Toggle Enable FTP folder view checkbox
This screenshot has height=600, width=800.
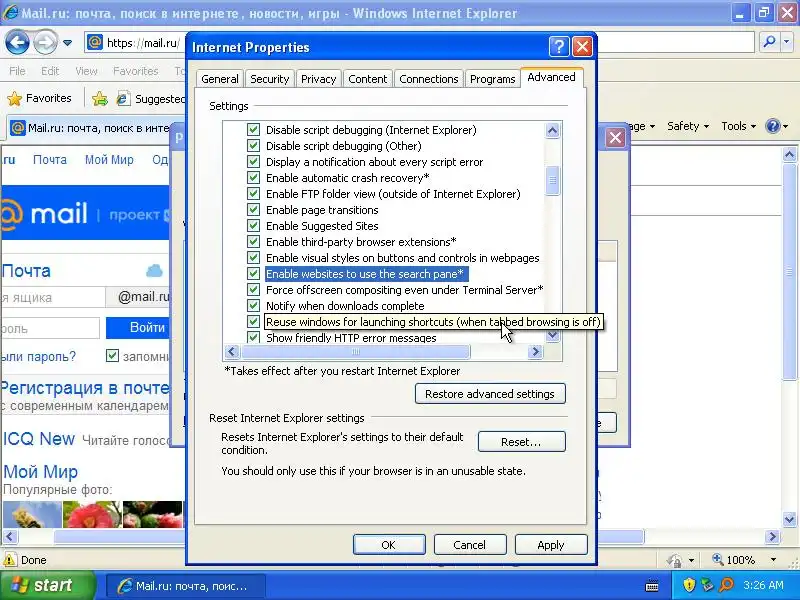[x=254, y=193]
